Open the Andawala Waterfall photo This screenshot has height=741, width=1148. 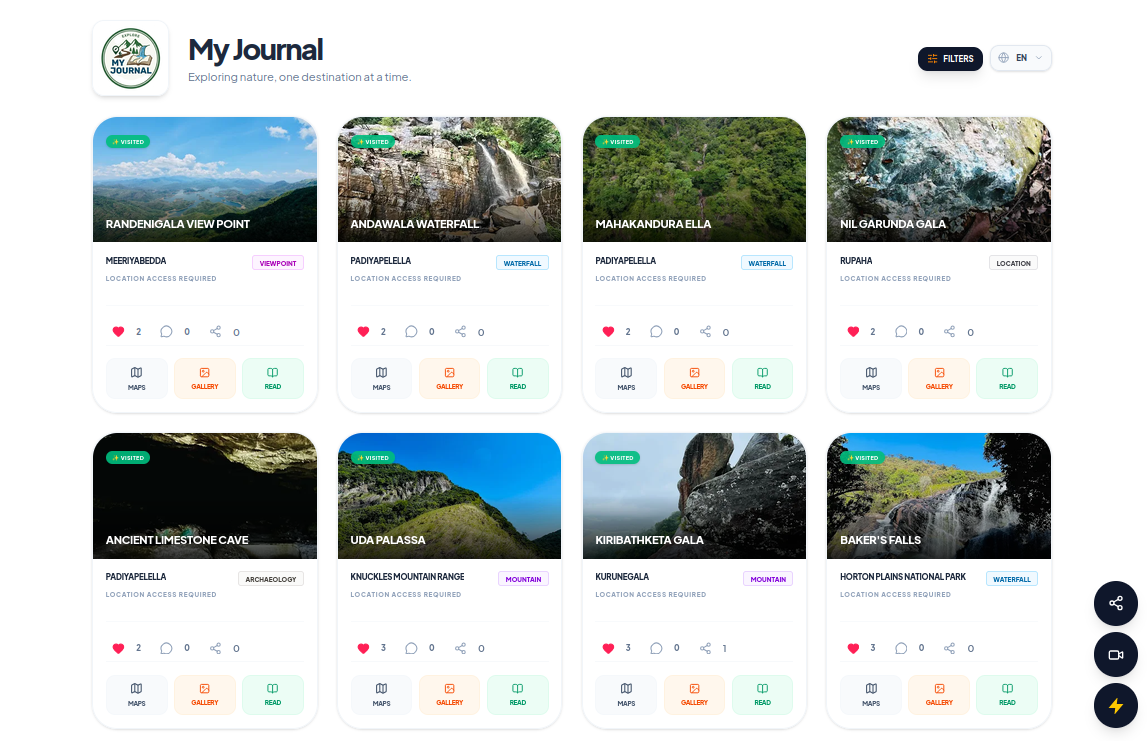pyautogui.click(x=450, y=179)
